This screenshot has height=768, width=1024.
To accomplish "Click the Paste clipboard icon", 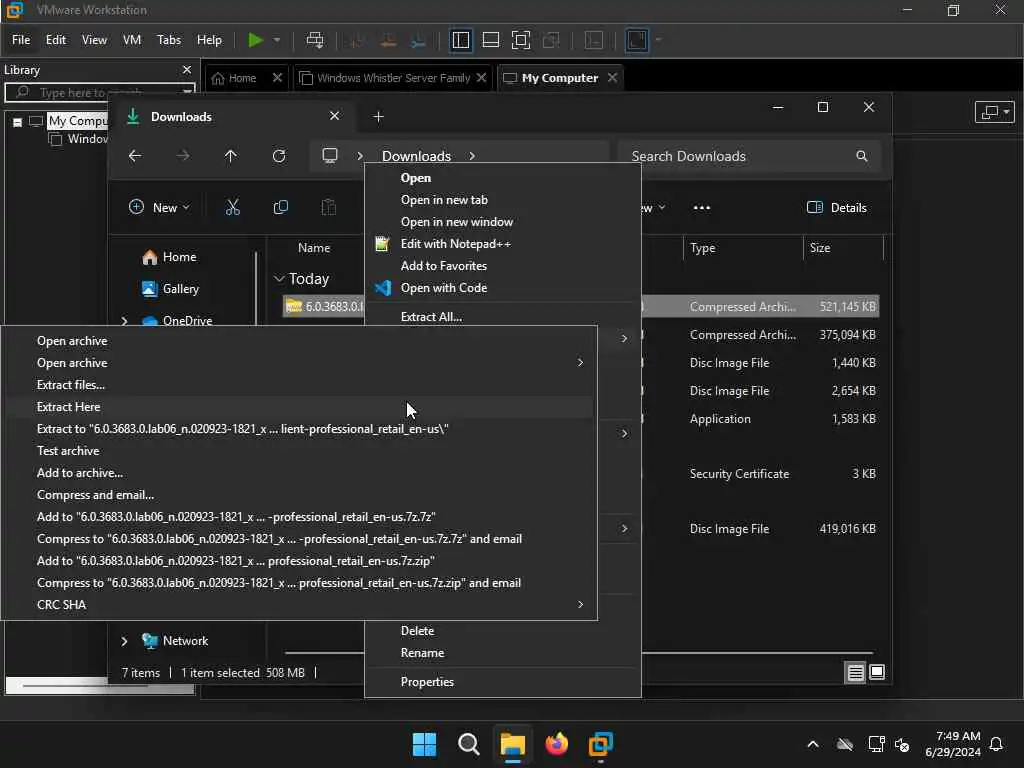I will [x=329, y=208].
